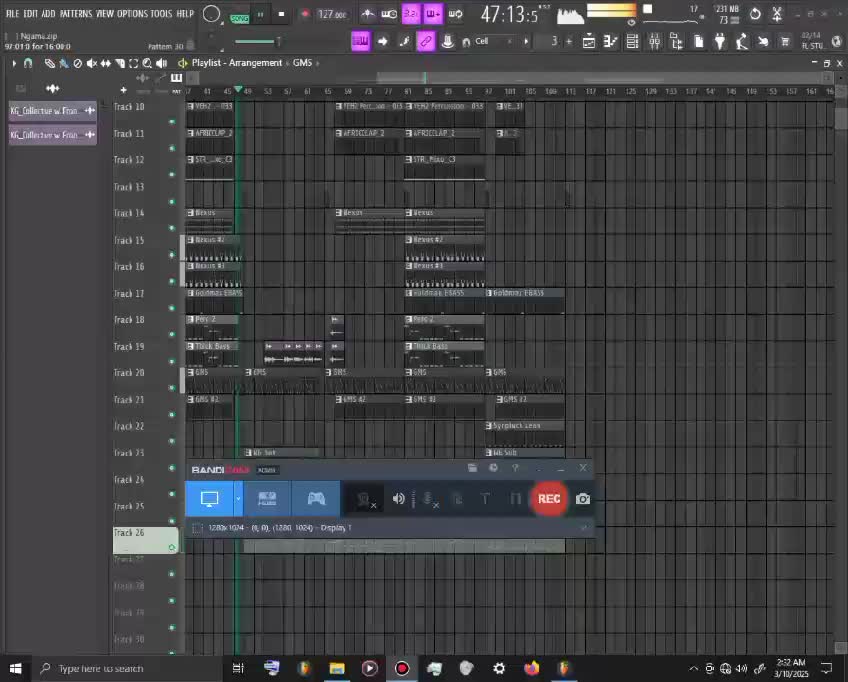This screenshot has height=682, width=848.
Task: Toggle the link icon in main toolbar
Action: pyautogui.click(x=425, y=41)
